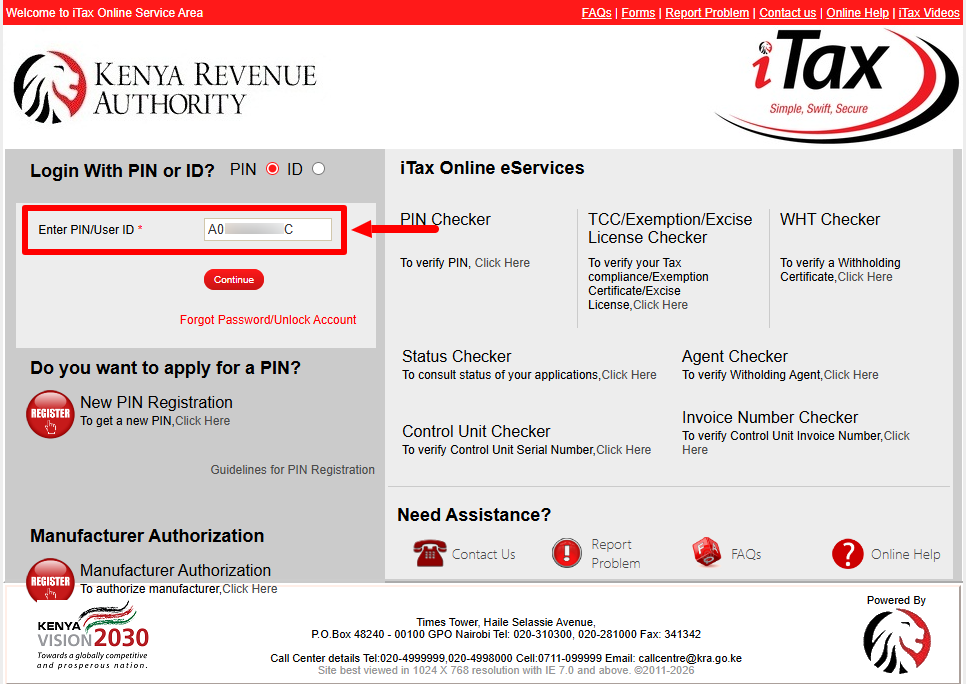Click the exclamation Report Problem icon
This screenshot has height=684, width=966.
pyautogui.click(x=567, y=553)
